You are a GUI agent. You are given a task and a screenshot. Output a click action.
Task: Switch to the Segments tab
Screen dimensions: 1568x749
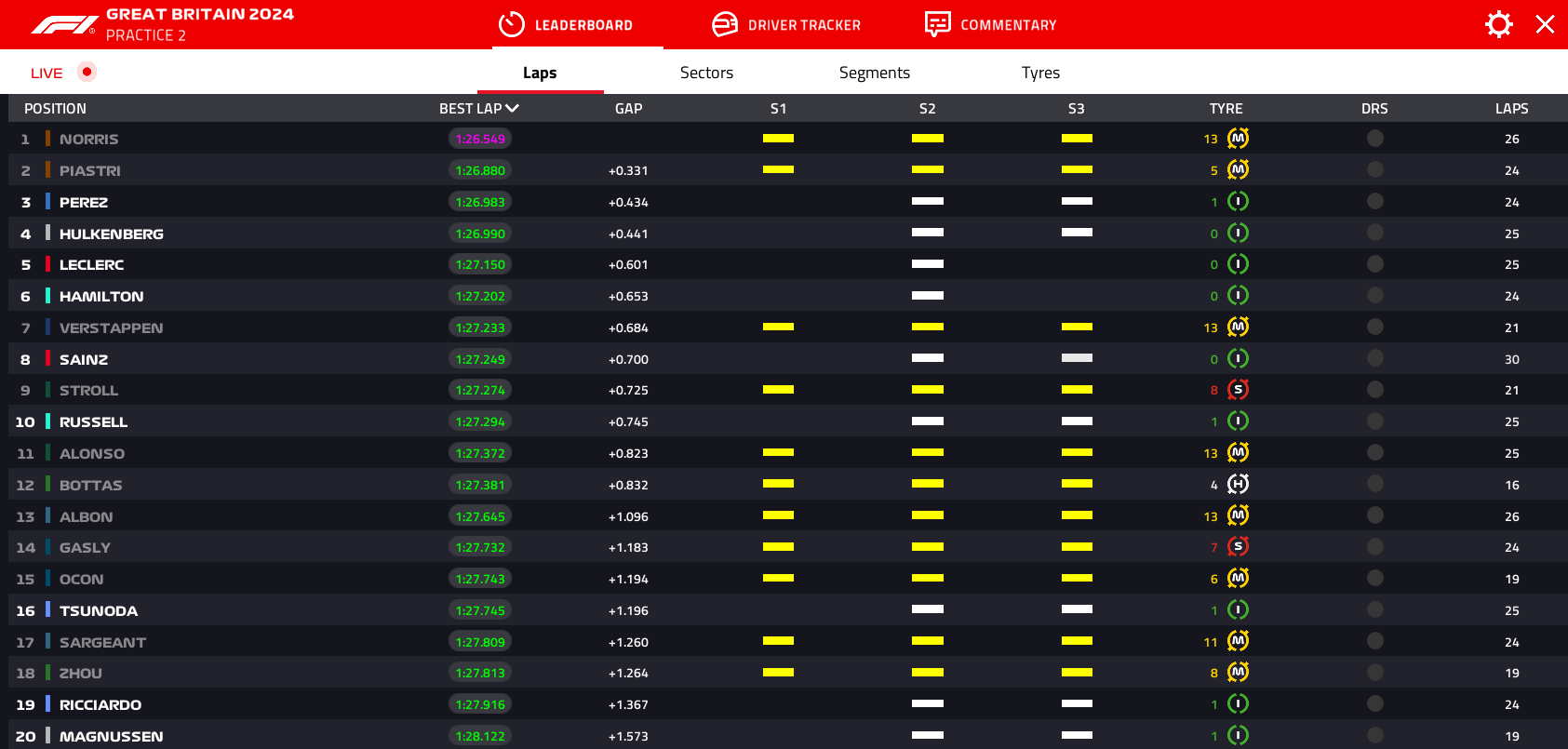875,73
